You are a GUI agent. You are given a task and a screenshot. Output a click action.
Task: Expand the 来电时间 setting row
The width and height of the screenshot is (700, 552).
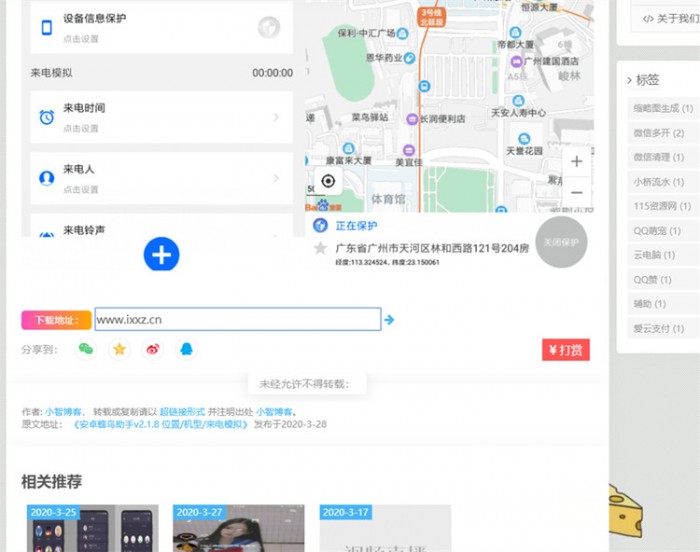(x=275, y=117)
